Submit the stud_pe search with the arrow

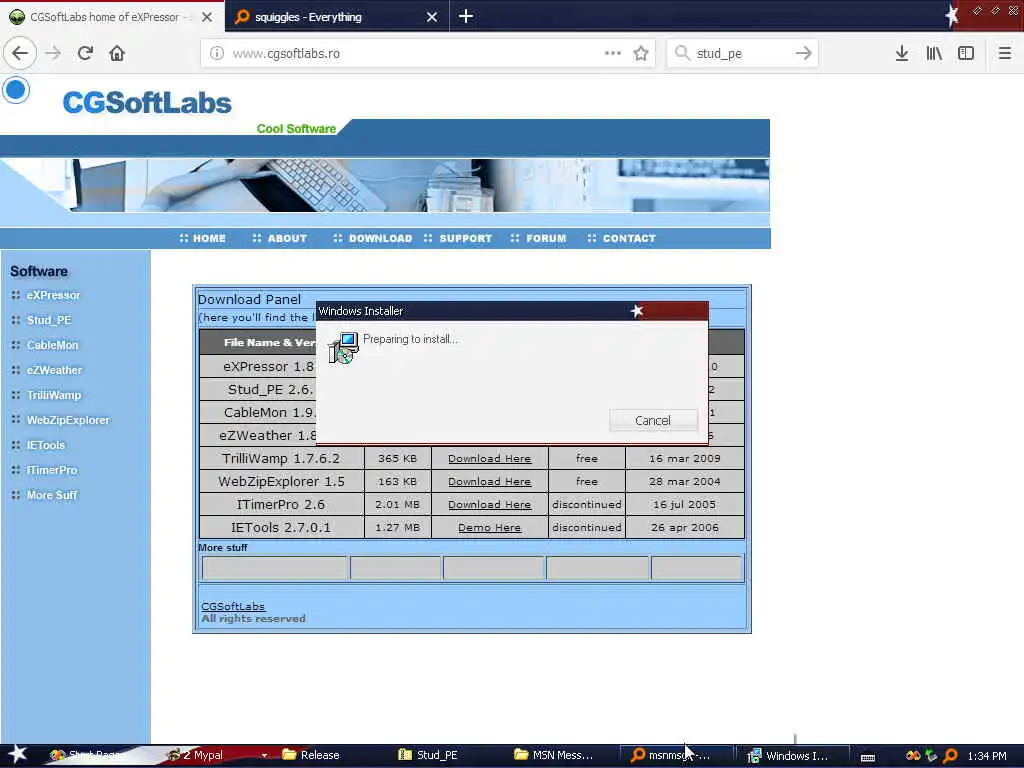click(x=804, y=53)
